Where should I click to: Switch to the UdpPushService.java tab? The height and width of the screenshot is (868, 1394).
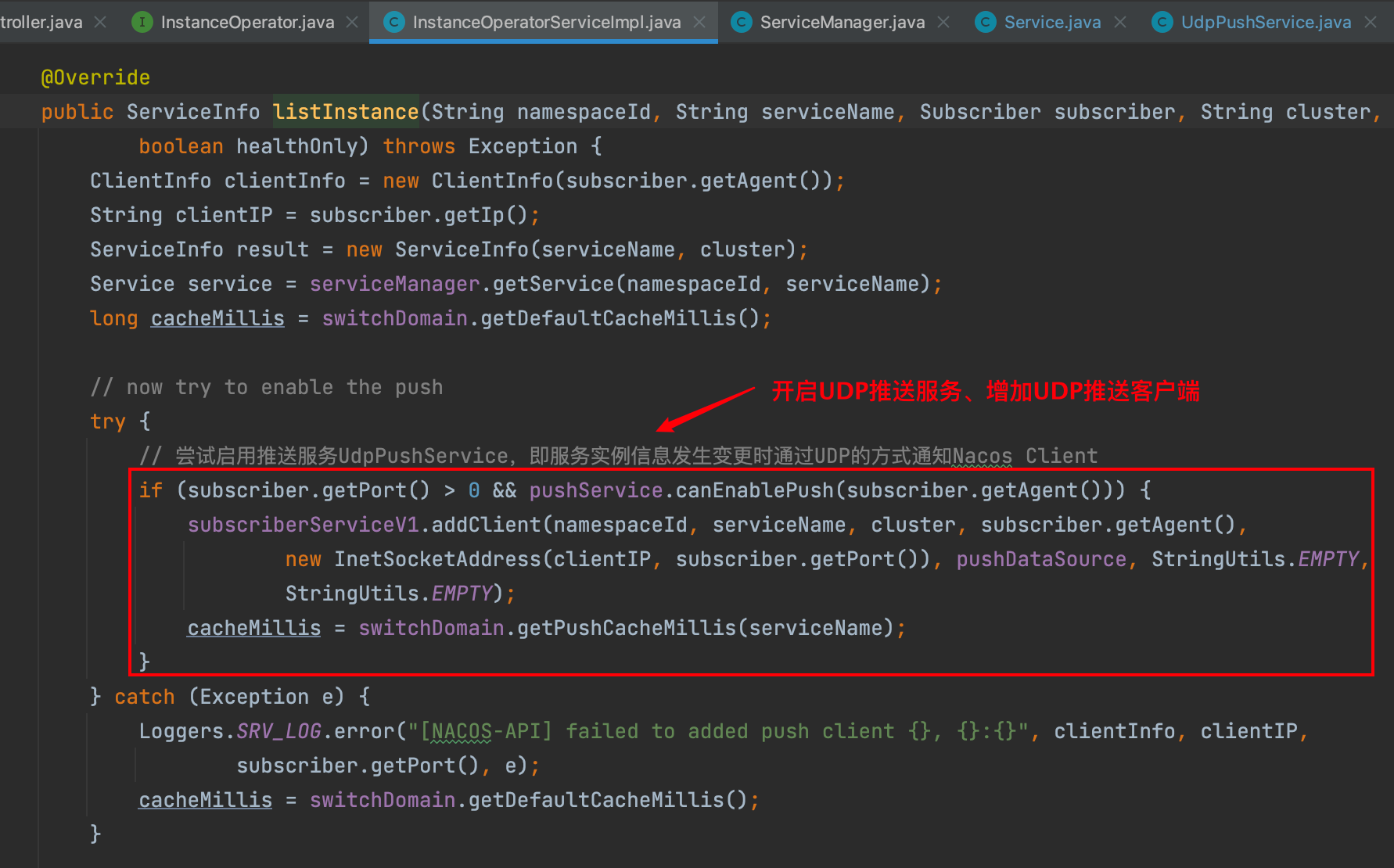click(x=1266, y=22)
